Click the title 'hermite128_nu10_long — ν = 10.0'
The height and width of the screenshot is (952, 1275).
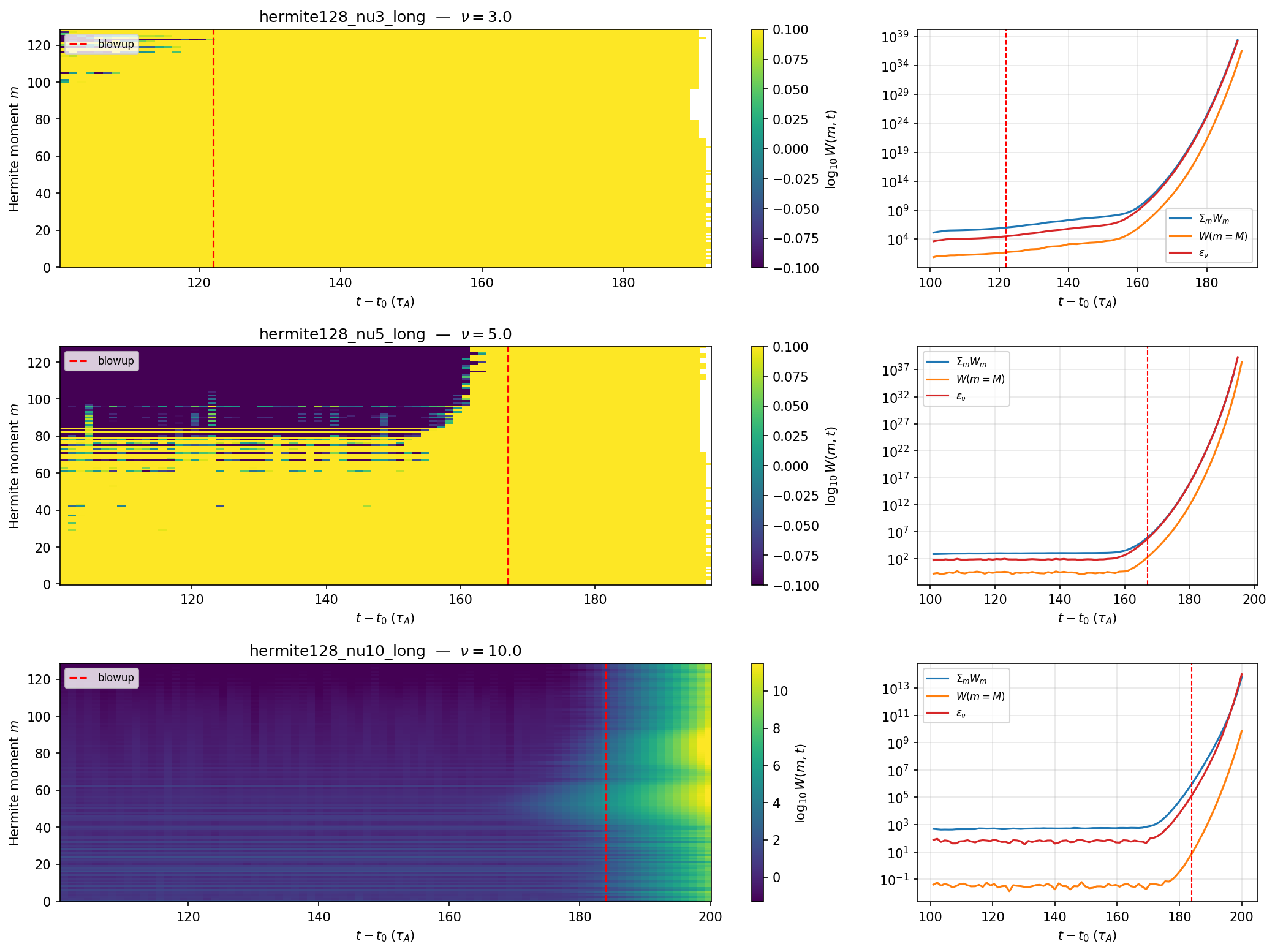[x=385, y=651]
